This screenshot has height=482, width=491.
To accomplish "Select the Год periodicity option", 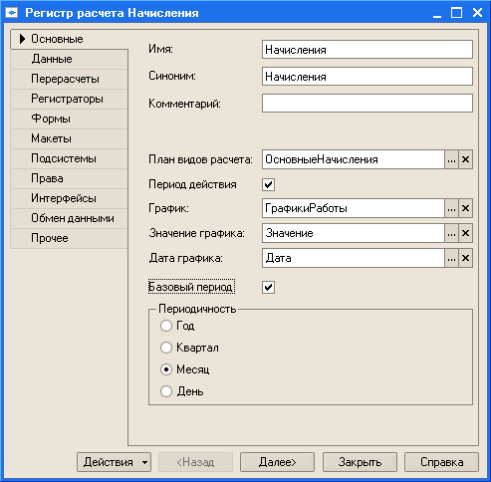I will pos(166,326).
